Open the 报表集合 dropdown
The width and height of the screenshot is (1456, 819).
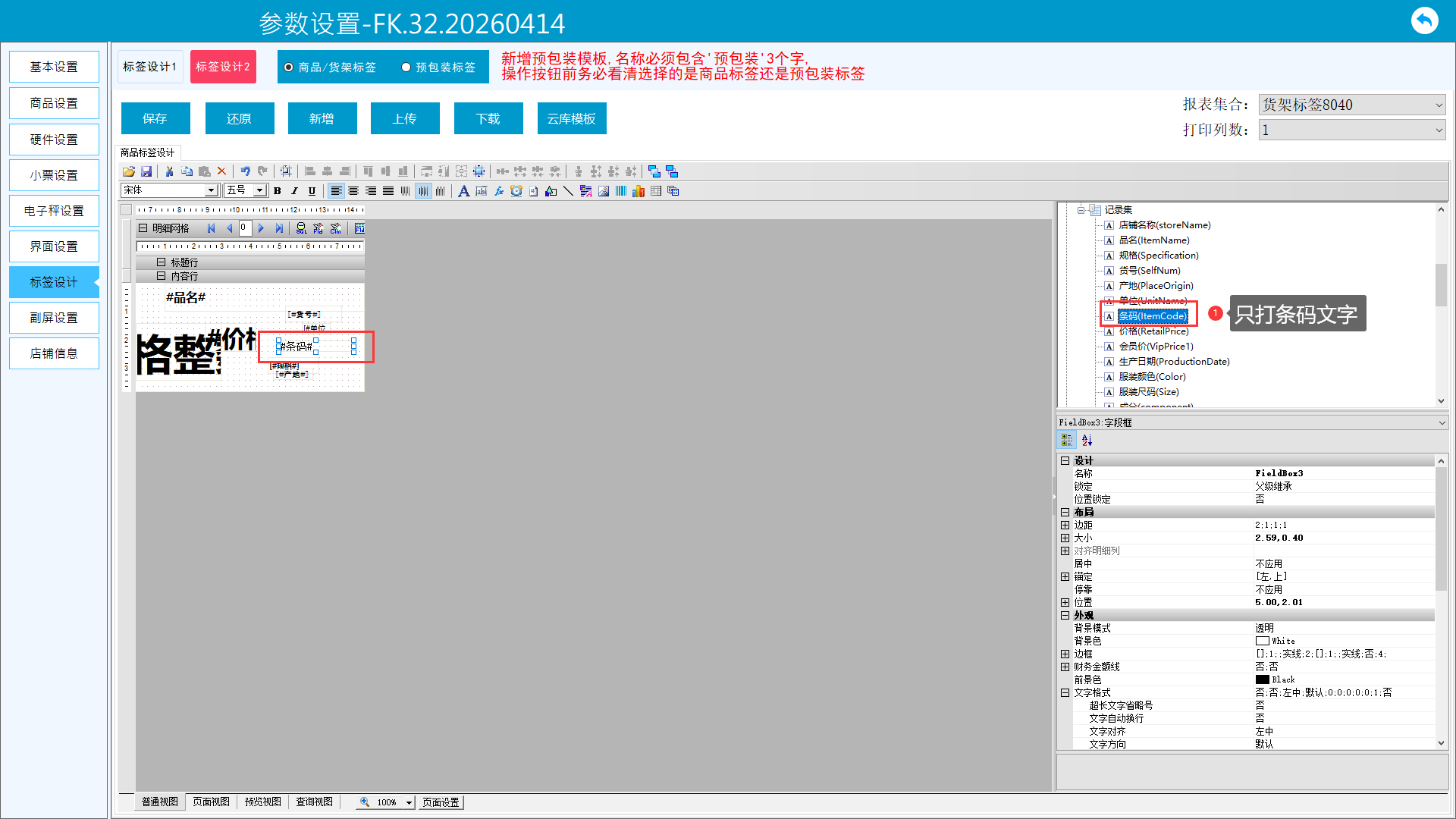tap(1439, 105)
